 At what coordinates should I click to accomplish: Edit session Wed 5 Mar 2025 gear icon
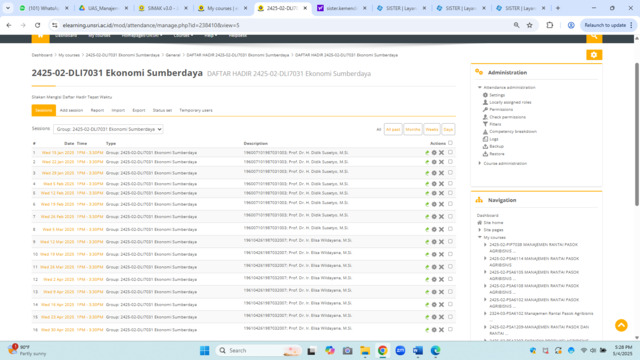coord(434,229)
